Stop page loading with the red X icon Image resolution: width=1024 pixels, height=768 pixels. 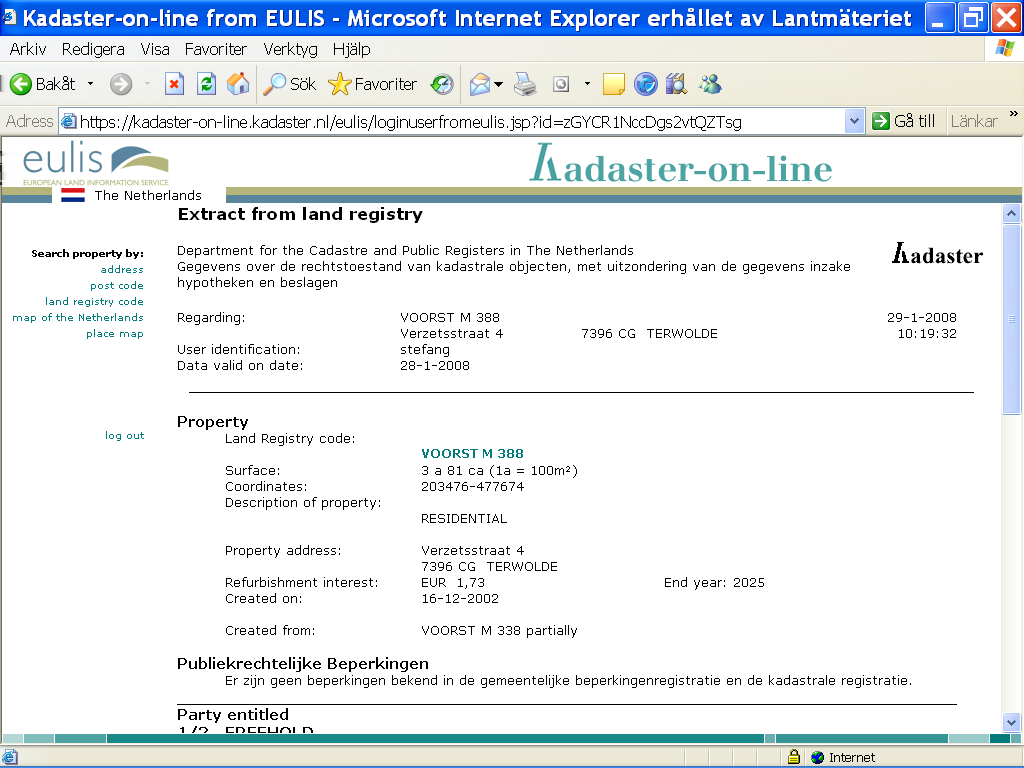(174, 84)
